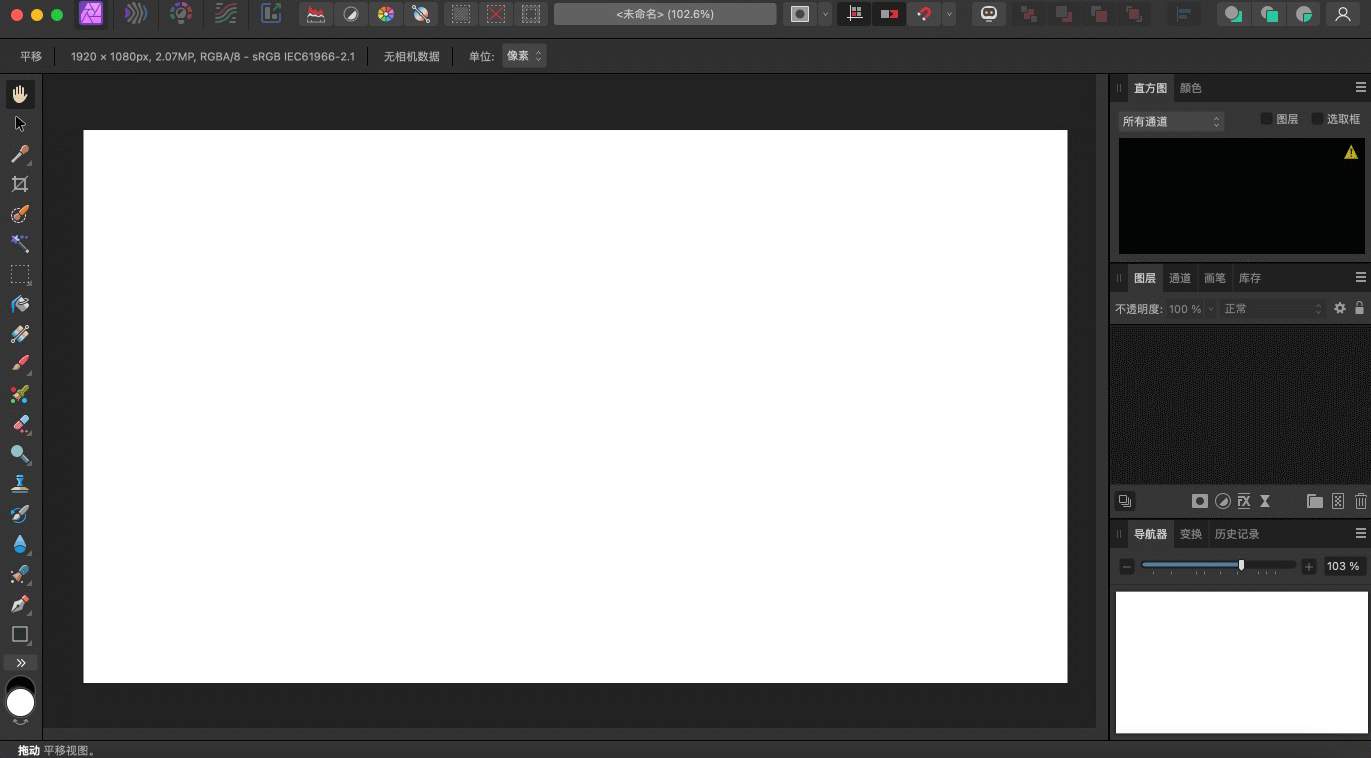The width and height of the screenshot is (1371, 758).
Task: Select the Move tool arrow
Action: click(20, 124)
